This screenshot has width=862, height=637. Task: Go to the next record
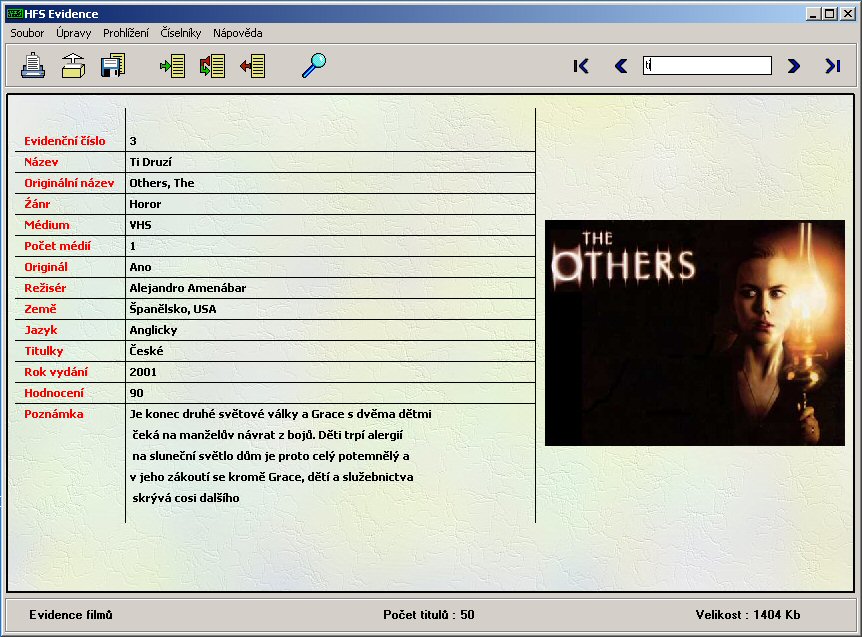click(x=793, y=66)
